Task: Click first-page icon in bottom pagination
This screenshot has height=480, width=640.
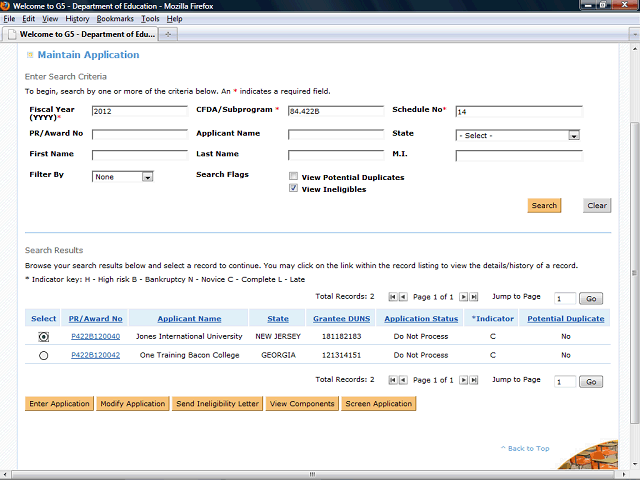Action: 392,381
